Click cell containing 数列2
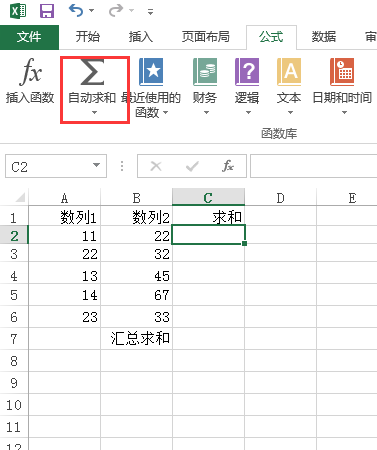The height and width of the screenshot is (450, 377). pyautogui.click(x=136, y=217)
